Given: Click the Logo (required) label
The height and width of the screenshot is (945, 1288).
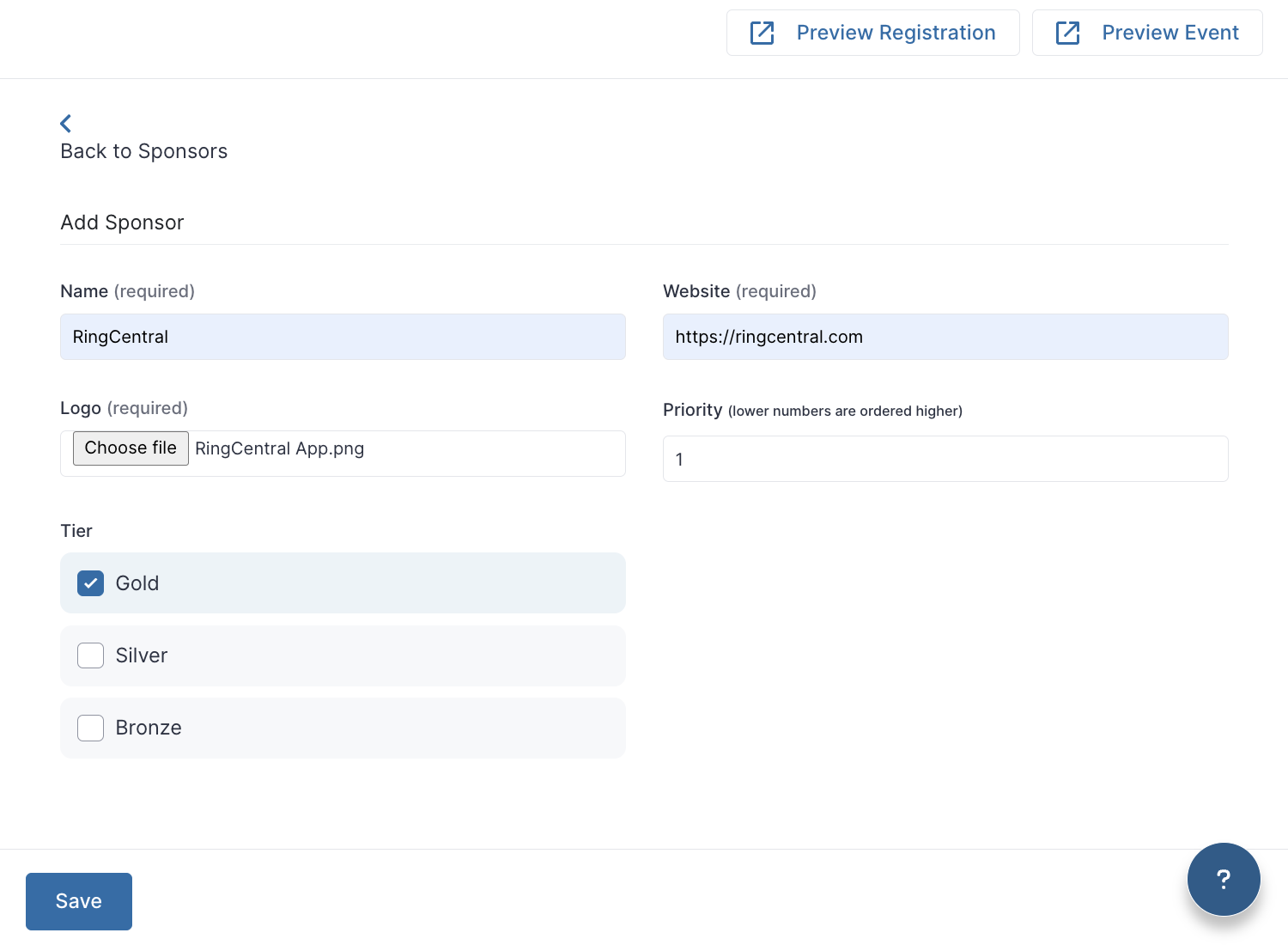Looking at the screenshot, I should pyautogui.click(x=125, y=408).
